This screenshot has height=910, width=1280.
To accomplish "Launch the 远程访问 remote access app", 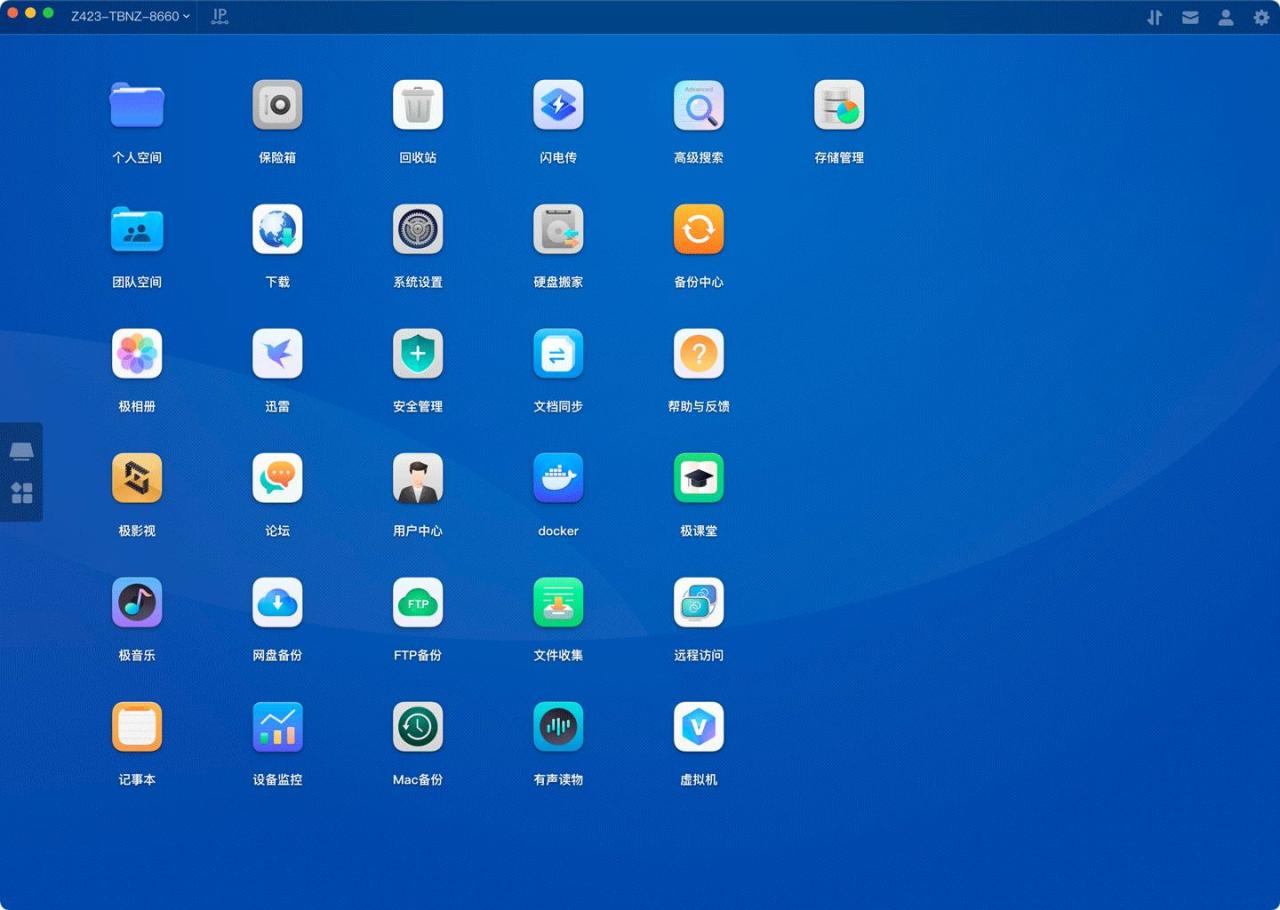I will 699,602.
